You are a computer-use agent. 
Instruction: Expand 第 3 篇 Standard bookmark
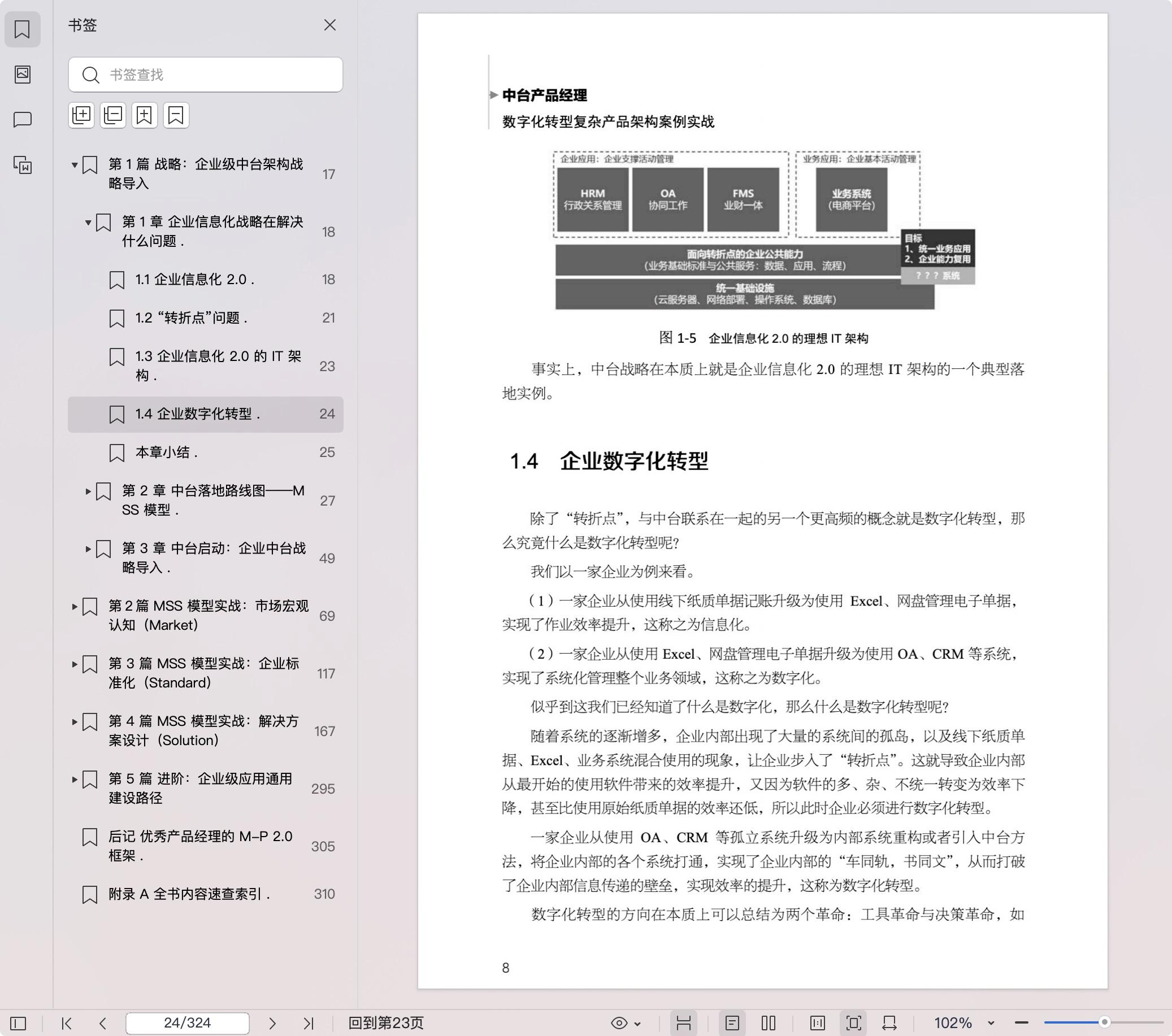click(75, 664)
